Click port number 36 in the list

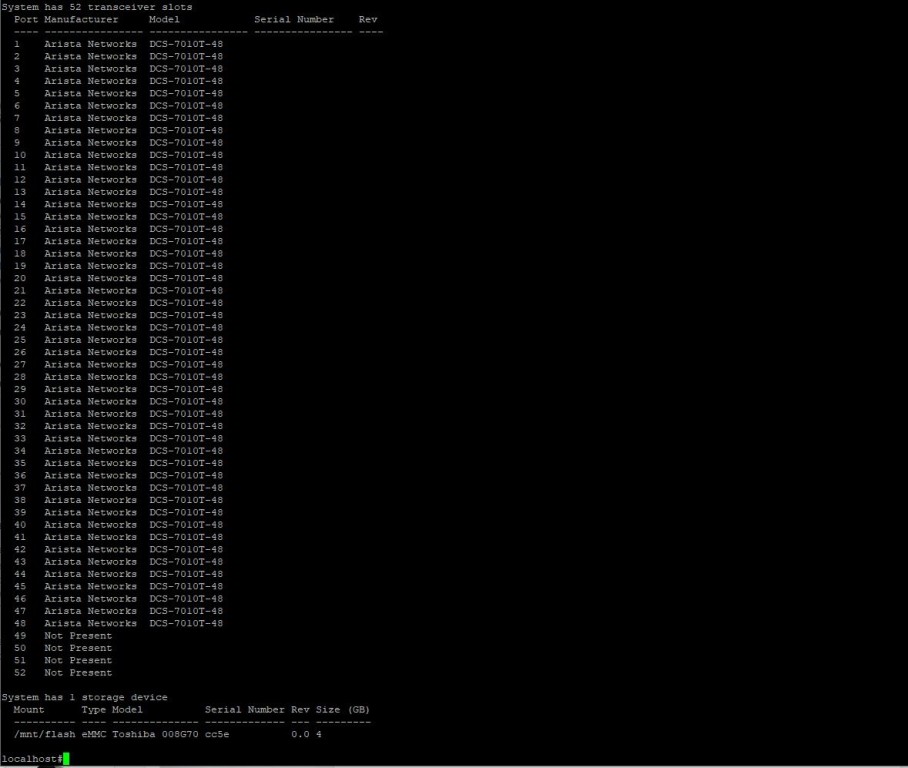pos(20,476)
